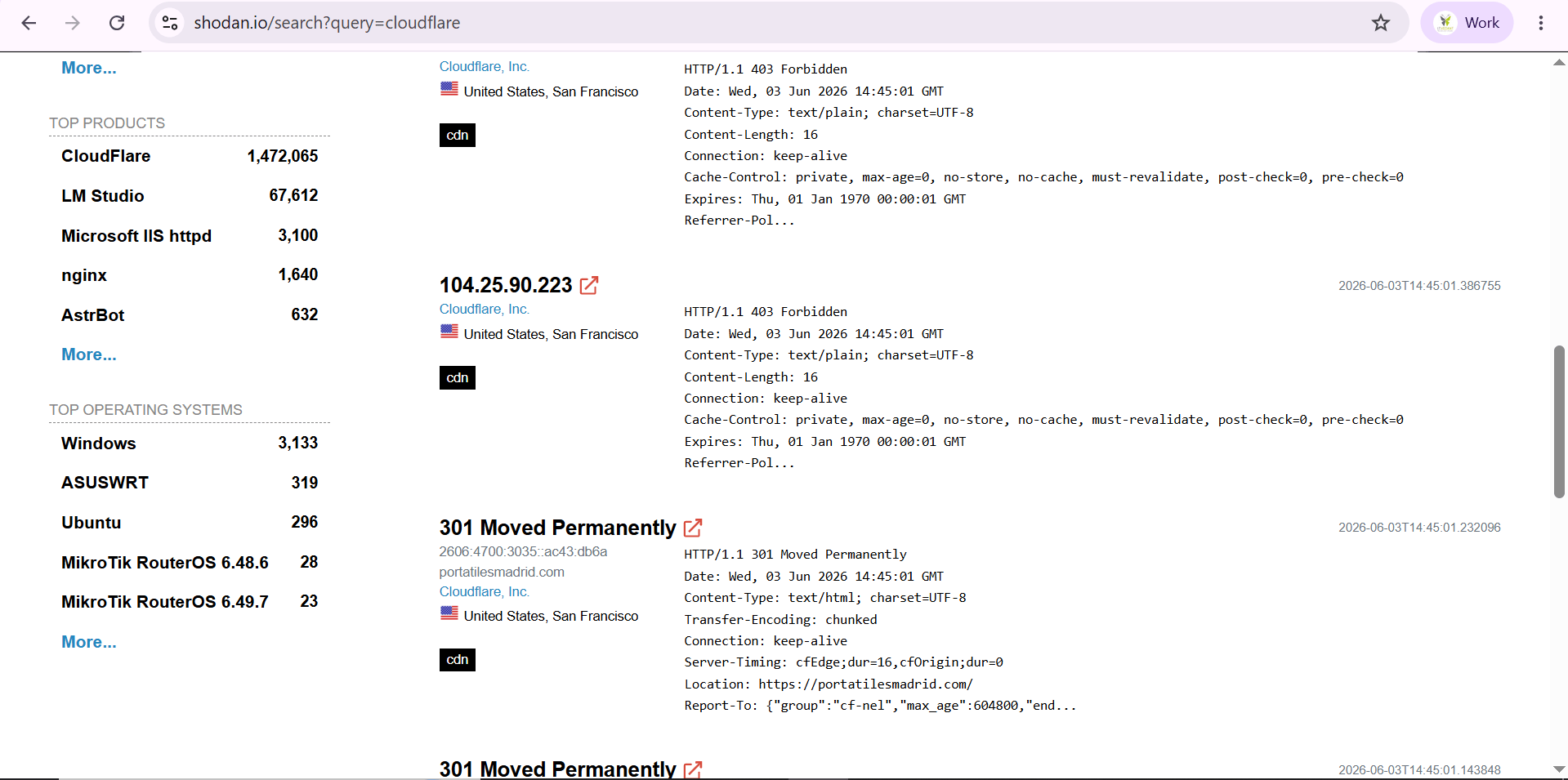This screenshot has width=1568, height=780.
Task: Click the portatilesmadrid.com hostname text
Action: point(502,572)
